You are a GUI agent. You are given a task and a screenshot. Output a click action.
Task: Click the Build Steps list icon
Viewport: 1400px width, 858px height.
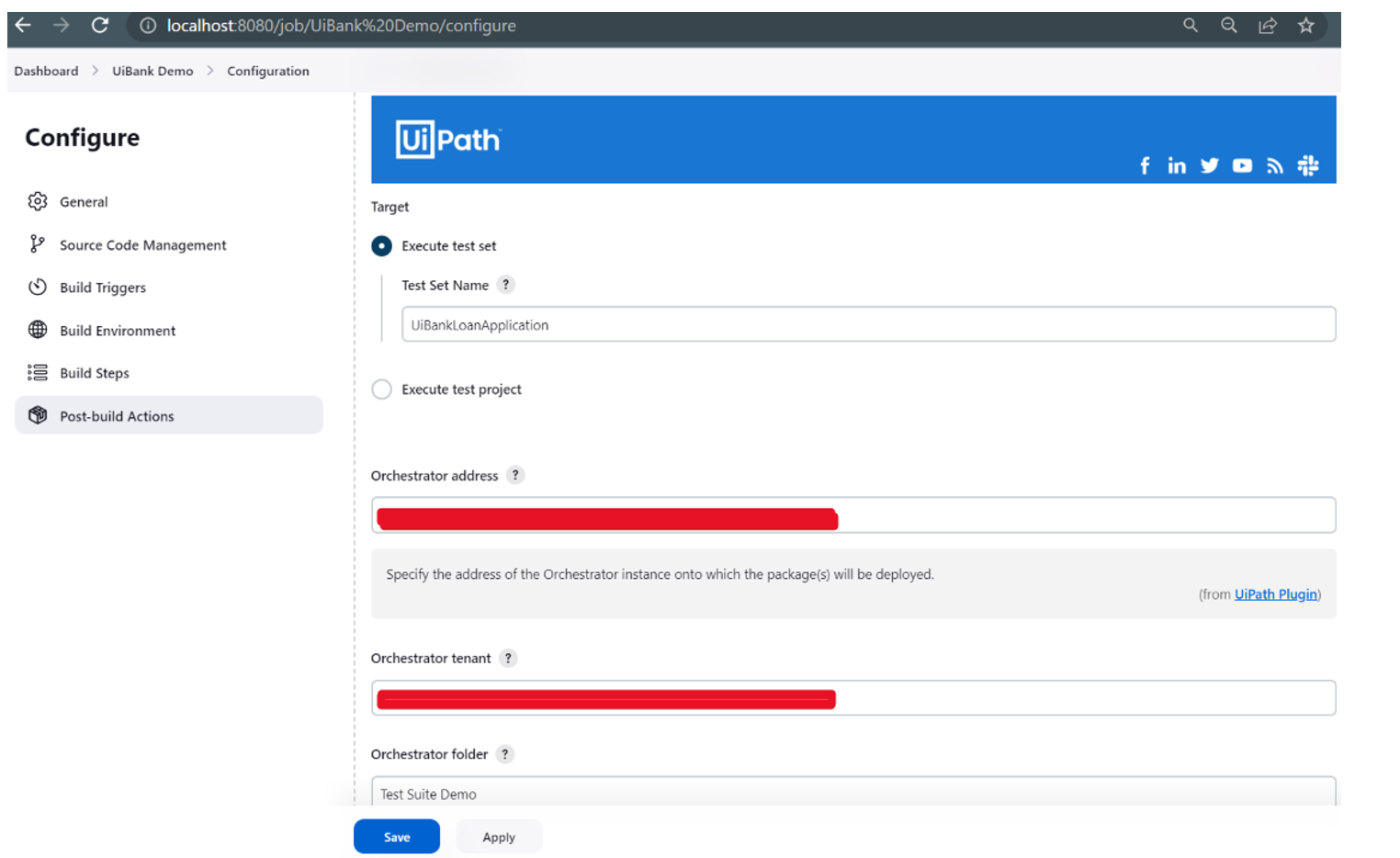coord(38,372)
